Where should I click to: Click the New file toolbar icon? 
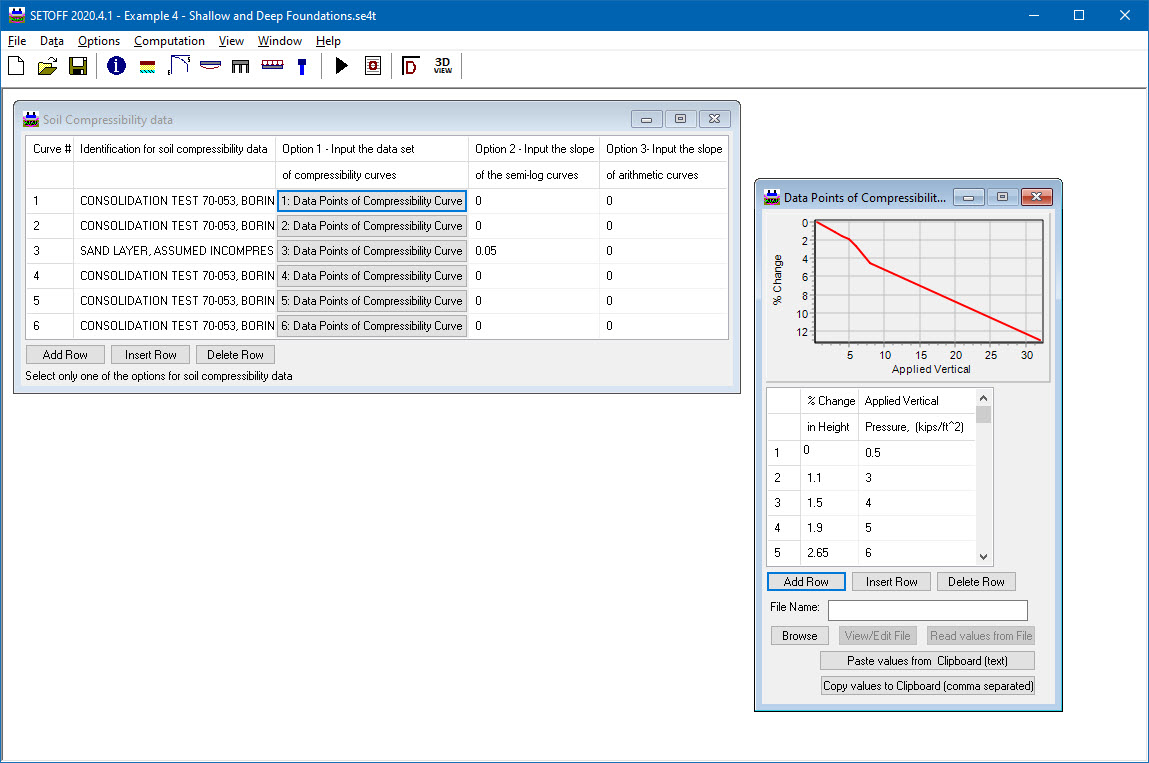16,67
